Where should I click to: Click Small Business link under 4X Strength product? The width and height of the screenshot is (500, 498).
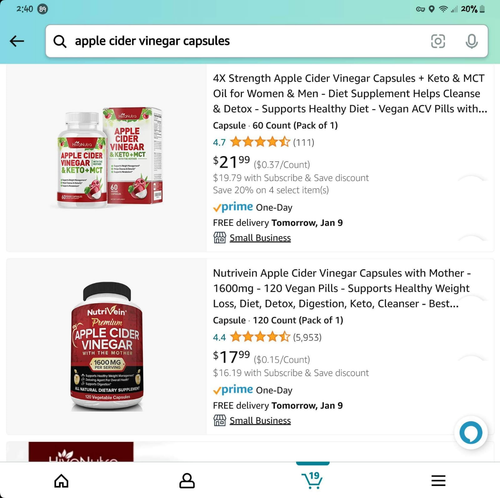coord(260,238)
